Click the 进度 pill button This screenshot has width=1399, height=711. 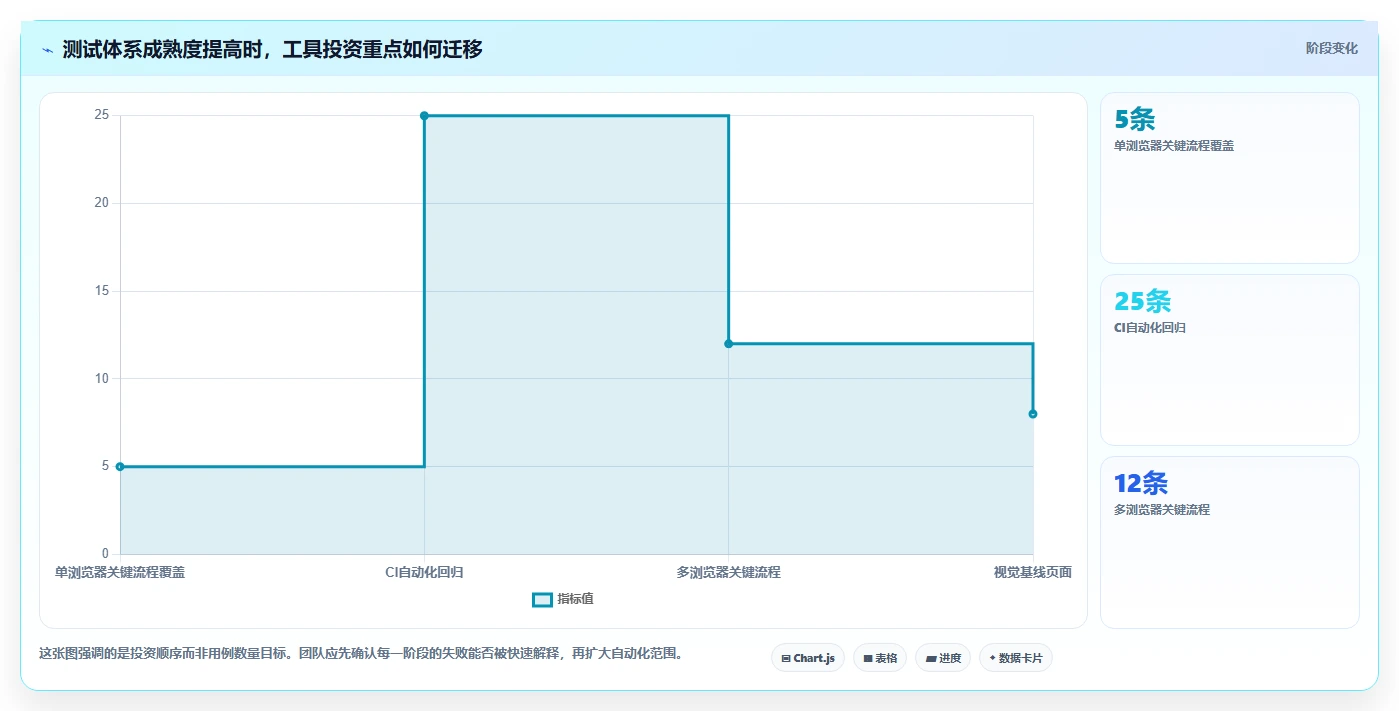(942, 658)
